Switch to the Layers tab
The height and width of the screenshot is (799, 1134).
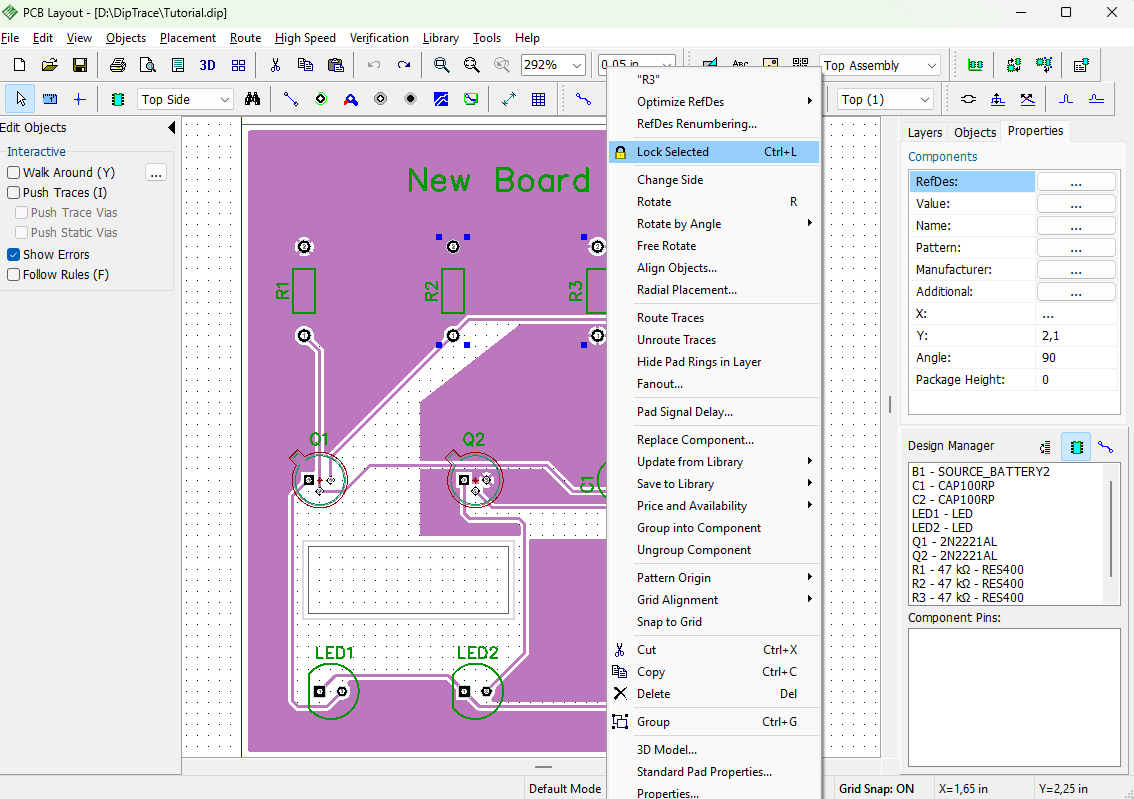924,132
